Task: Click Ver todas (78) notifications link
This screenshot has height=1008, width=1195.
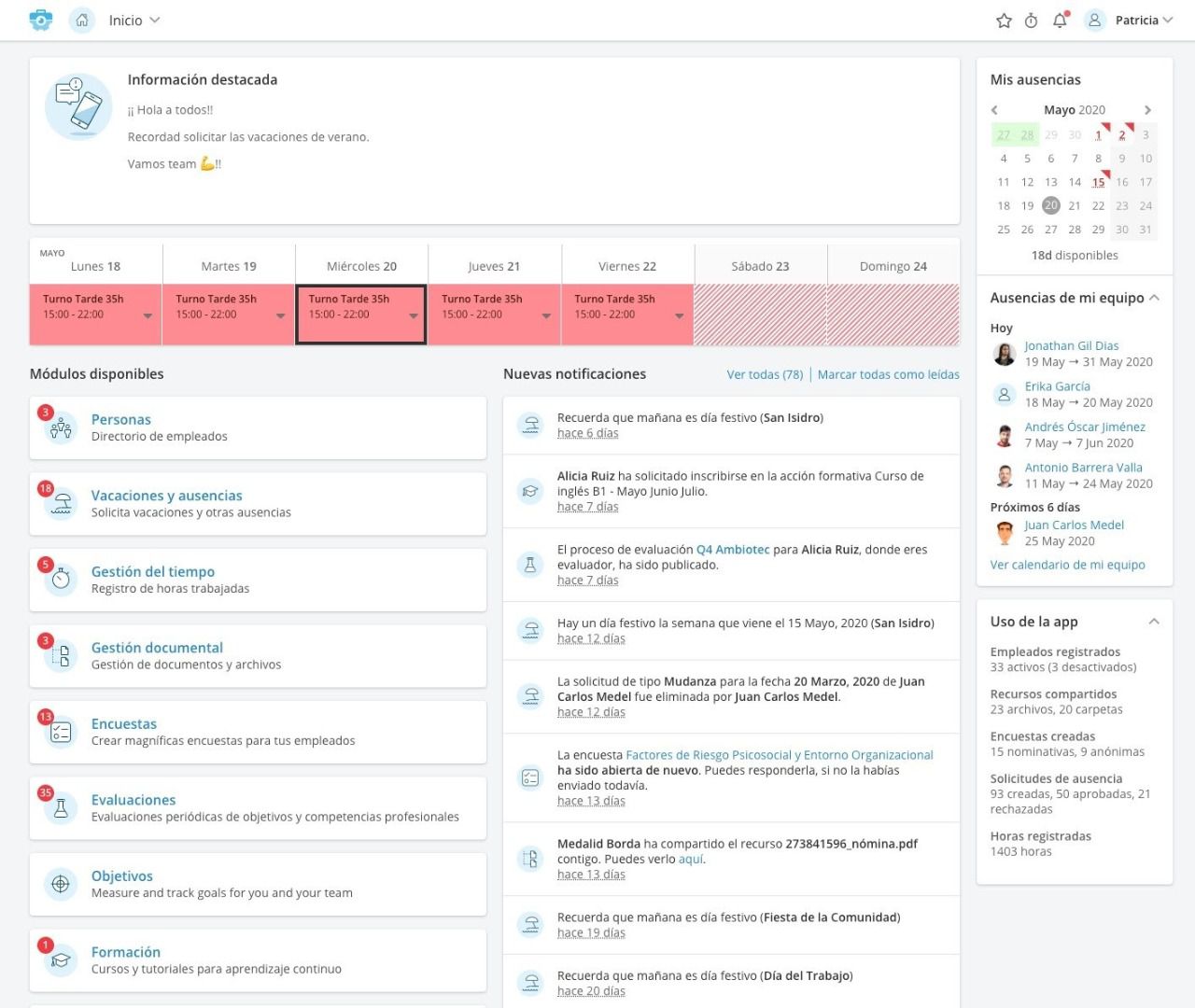Action: click(x=765, y=374)
